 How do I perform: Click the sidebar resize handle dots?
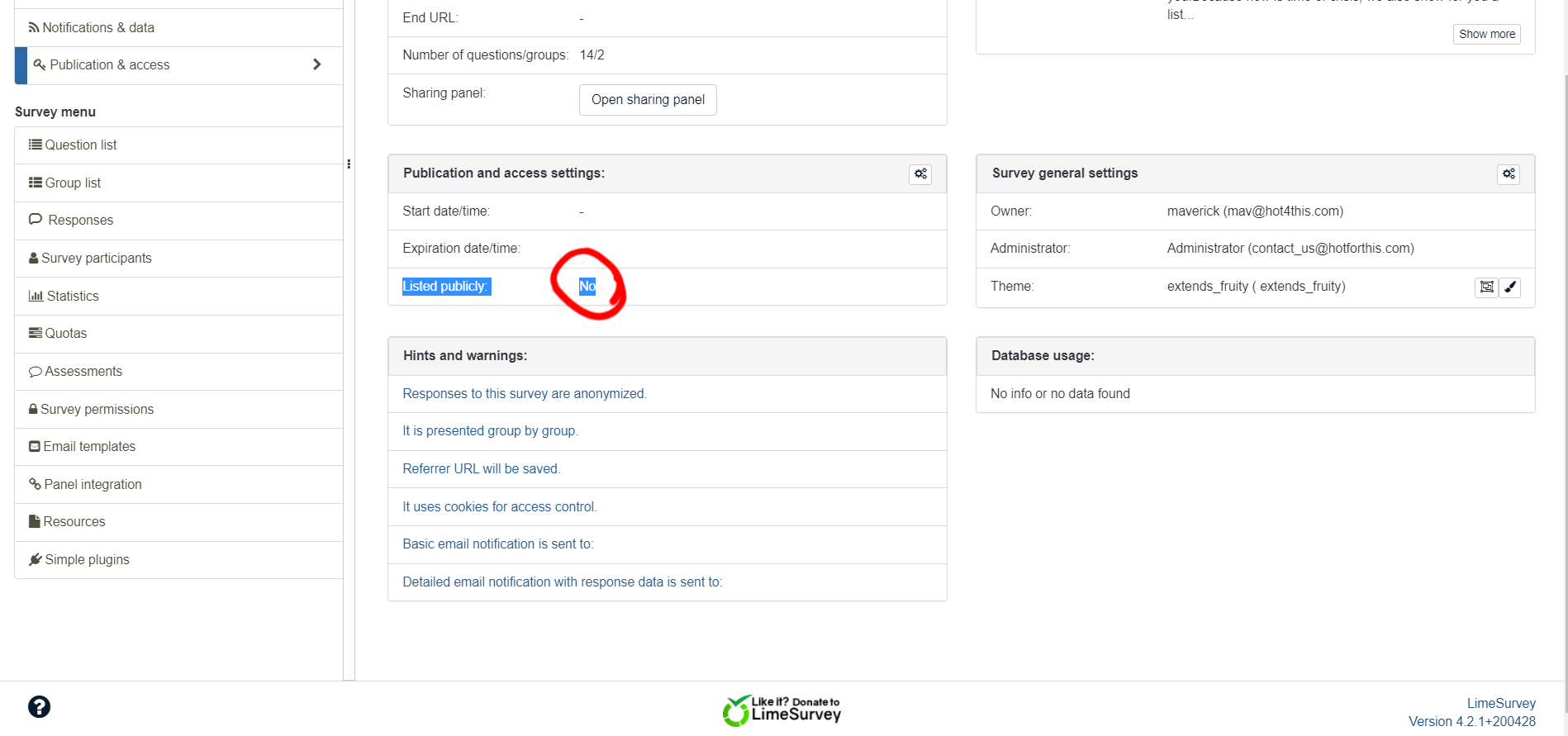(x=349, y=164)
